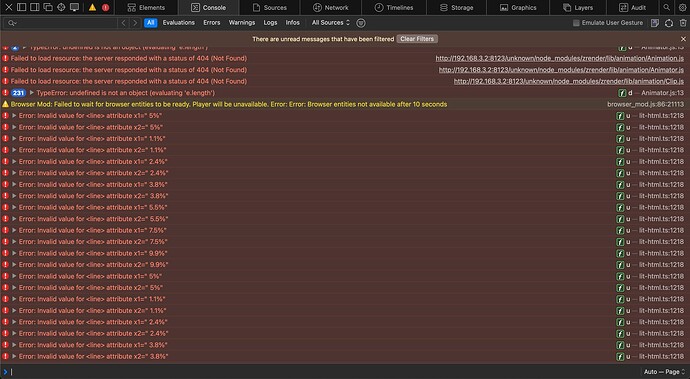Click function icon on x1=" 7.5%" row
690x379 pixels.
click(620, 230)
